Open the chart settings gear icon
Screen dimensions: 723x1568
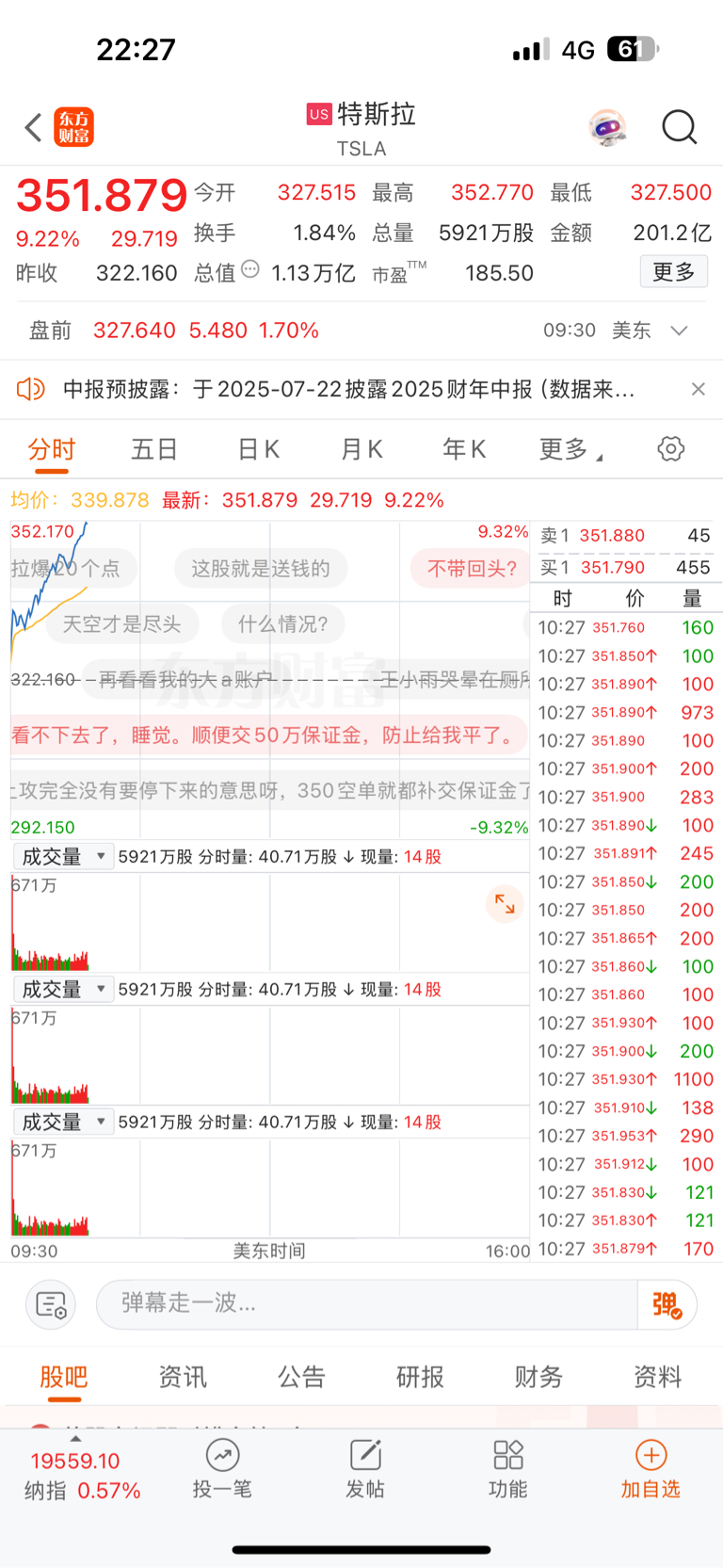[x=671, y=448]
